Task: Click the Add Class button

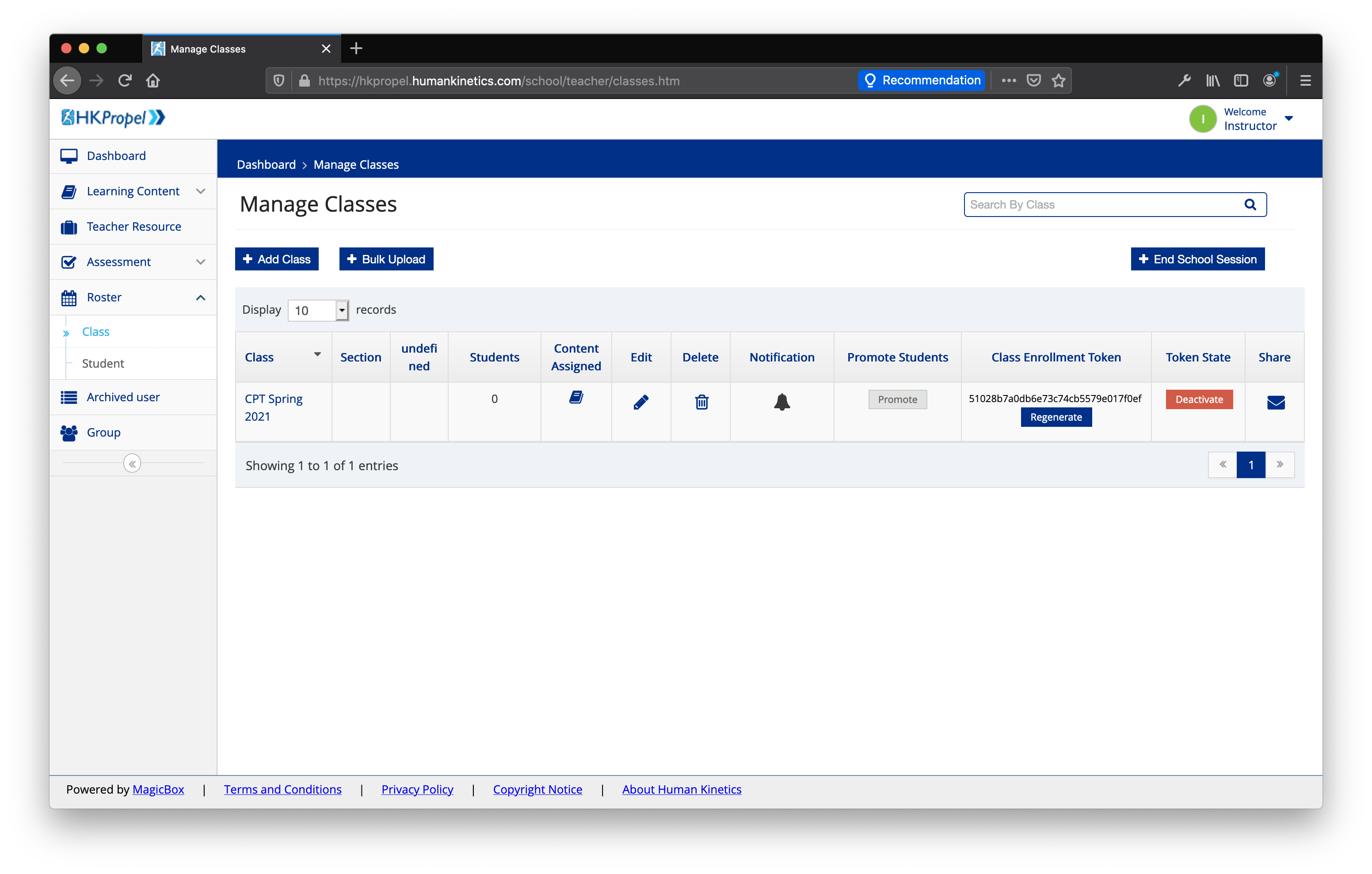Action: point(277,259)
